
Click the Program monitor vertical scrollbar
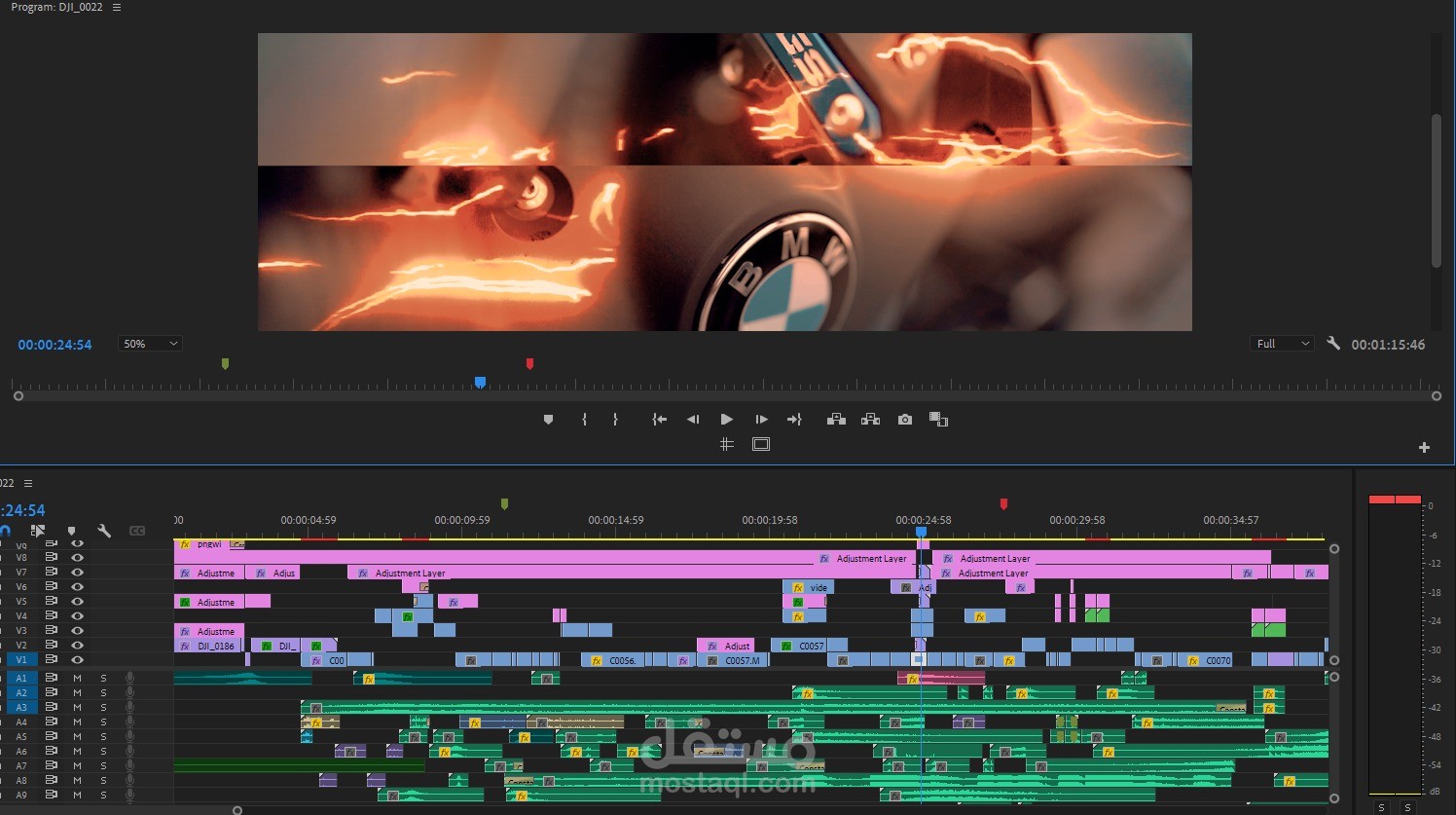pyautogui.click(x=1436, y=190)
